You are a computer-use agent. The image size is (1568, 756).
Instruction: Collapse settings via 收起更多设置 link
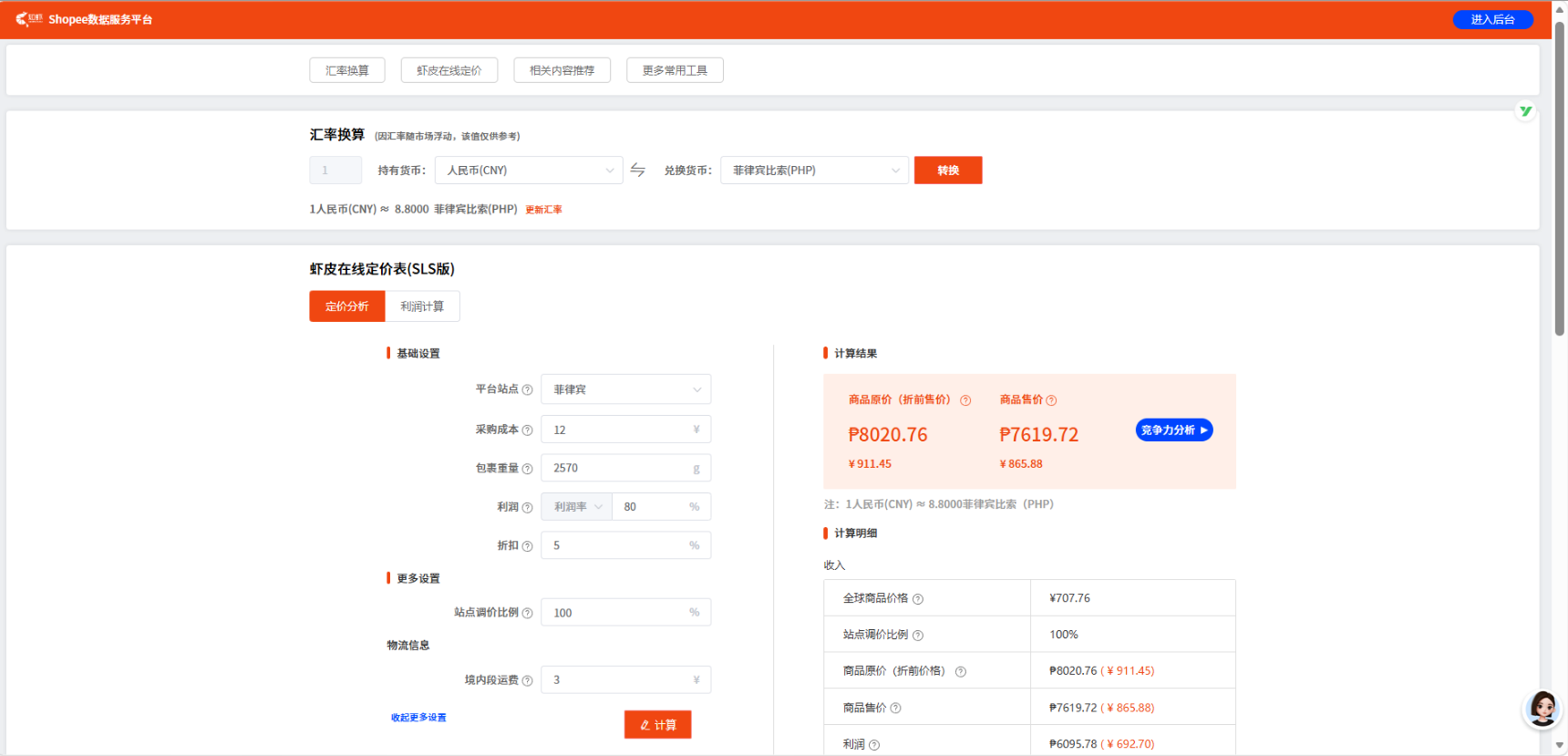pyautogui.click(x=418, y=718)
